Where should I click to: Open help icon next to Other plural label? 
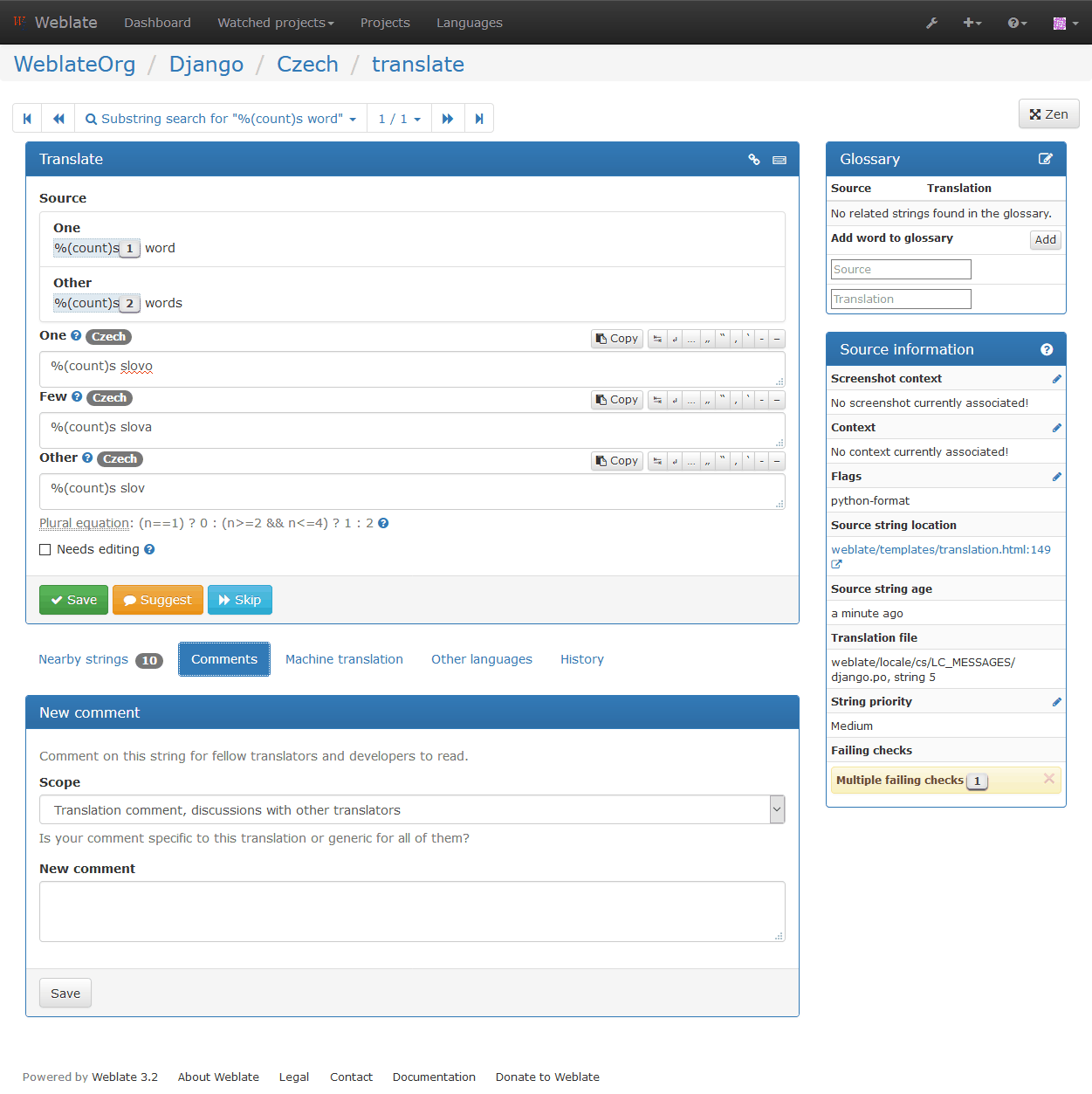pos(87,458)
